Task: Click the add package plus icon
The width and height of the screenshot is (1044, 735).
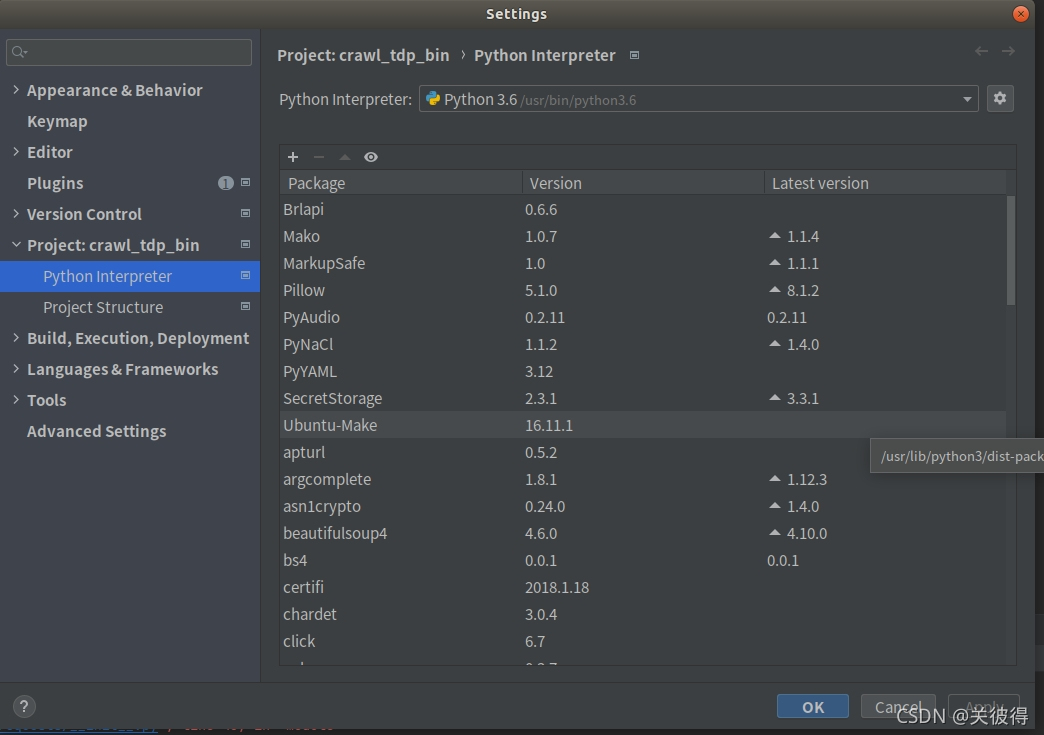Action: tap(293, 157)
